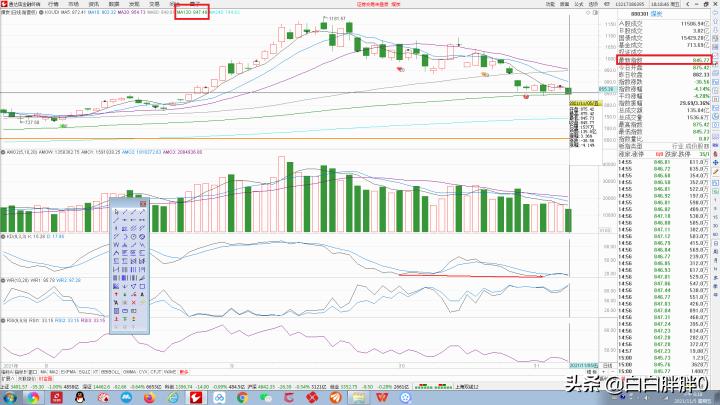Switch main chart to MA2 indicator tab
Viewport: 720px width, 405px height.
(x=53, y=372)
